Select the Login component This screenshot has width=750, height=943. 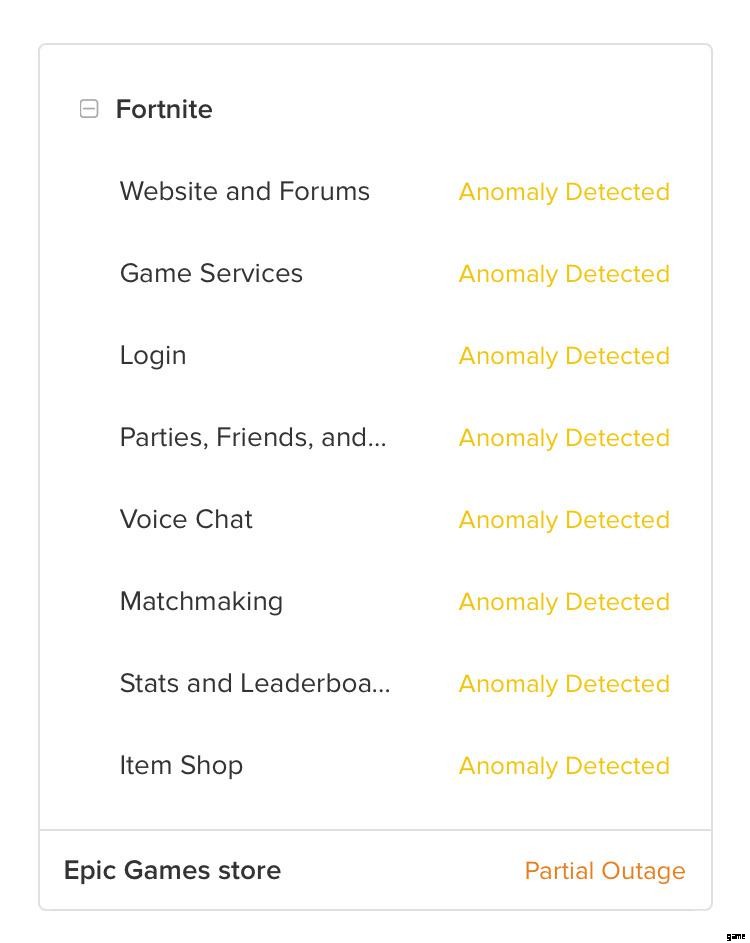(153, 355)
